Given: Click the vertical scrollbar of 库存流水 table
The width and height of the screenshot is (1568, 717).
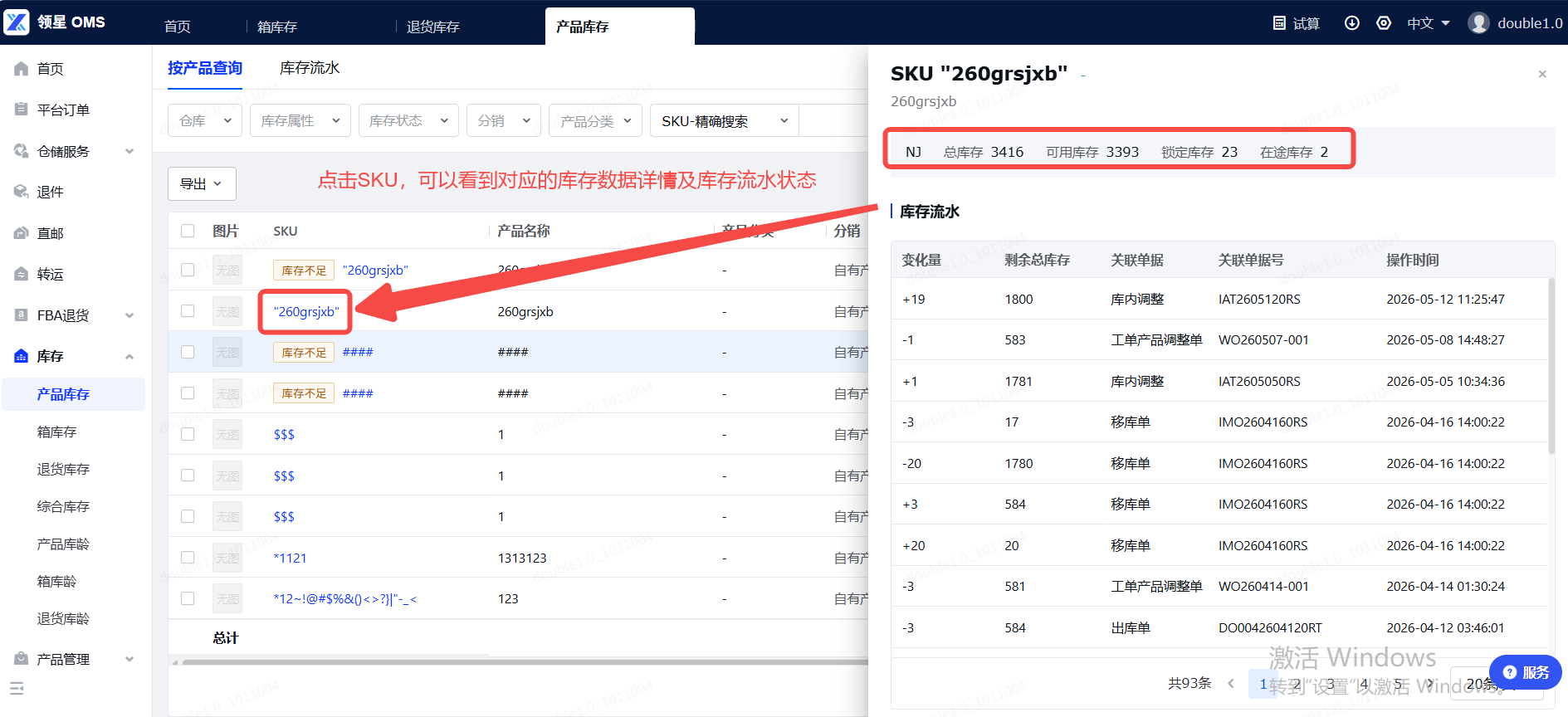Looking at the screenshot, I should point(1551,365).
